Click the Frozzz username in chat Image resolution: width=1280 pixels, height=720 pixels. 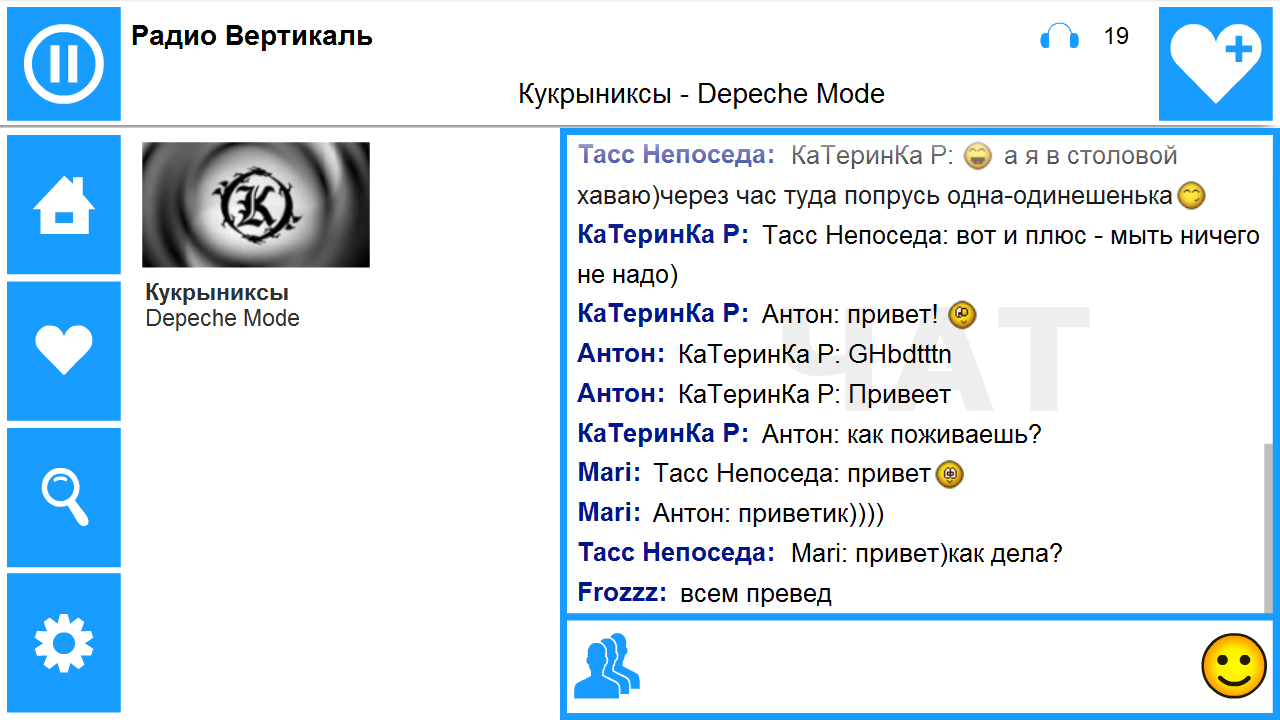click(x=622, y=593)
